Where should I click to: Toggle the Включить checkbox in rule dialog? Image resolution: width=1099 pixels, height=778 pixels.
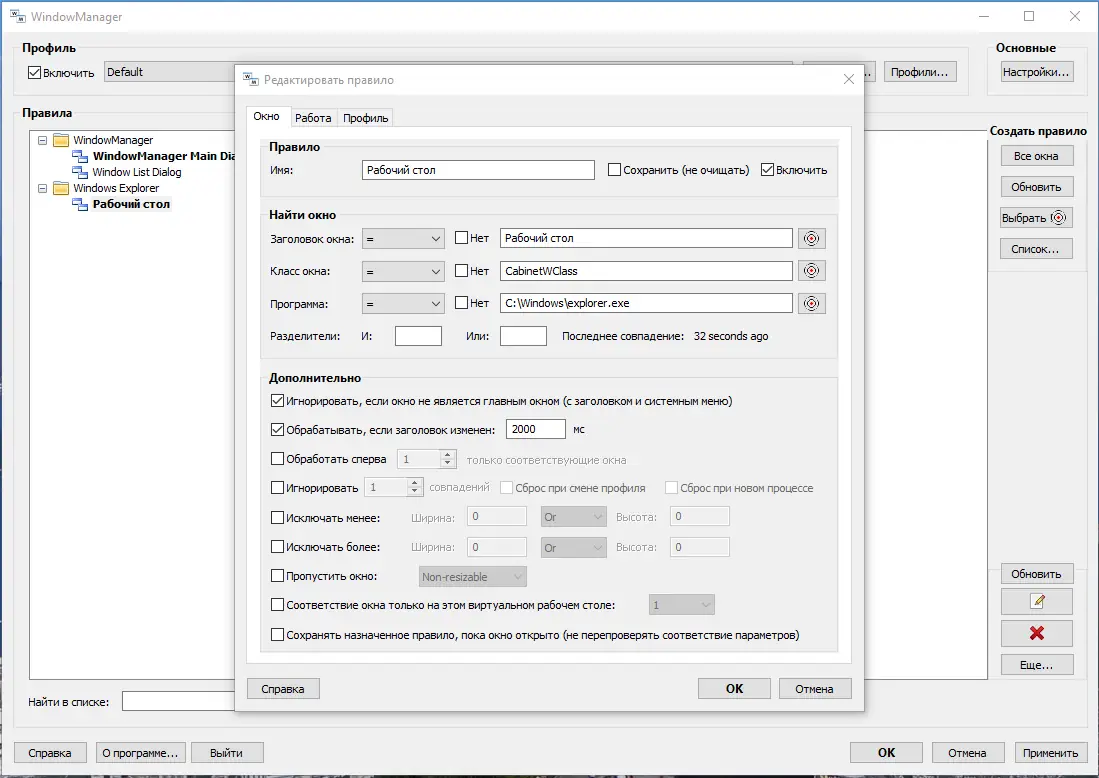(x=767, y=170)
